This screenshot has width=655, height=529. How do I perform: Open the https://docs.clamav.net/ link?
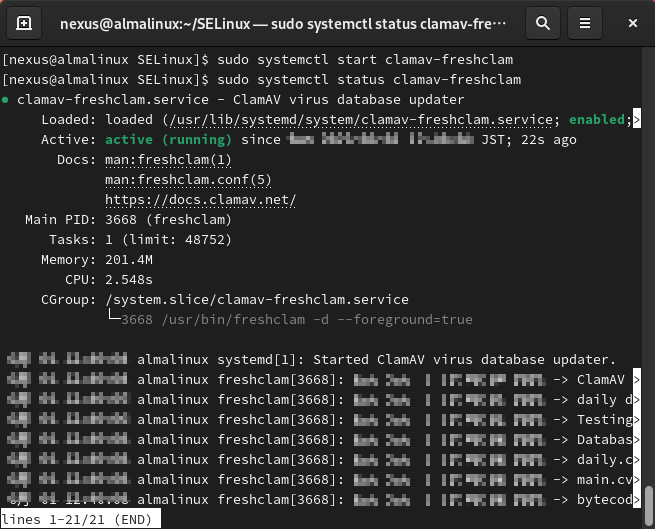click(x=200, y=200)
